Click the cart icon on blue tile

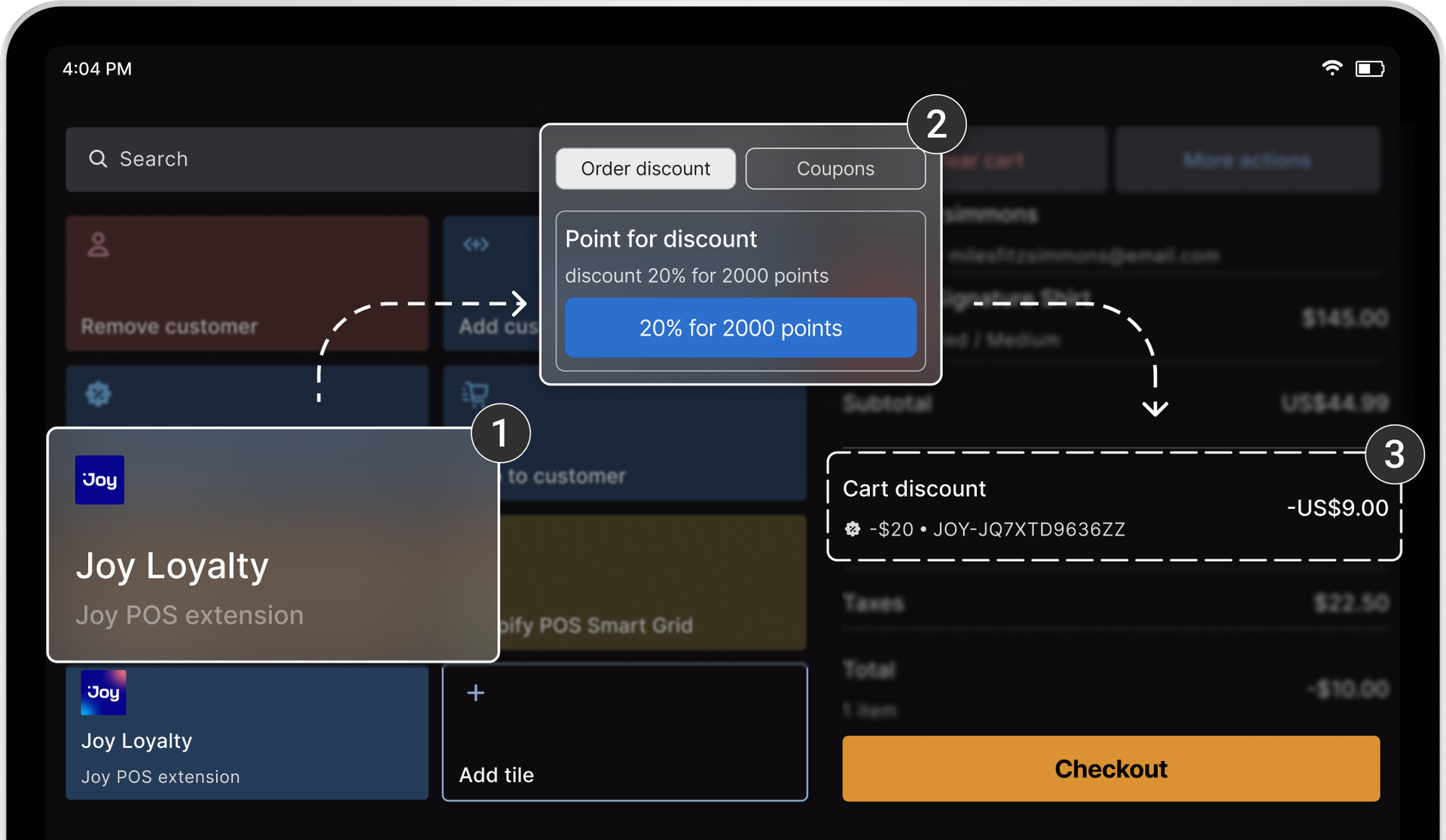(475, 393)
